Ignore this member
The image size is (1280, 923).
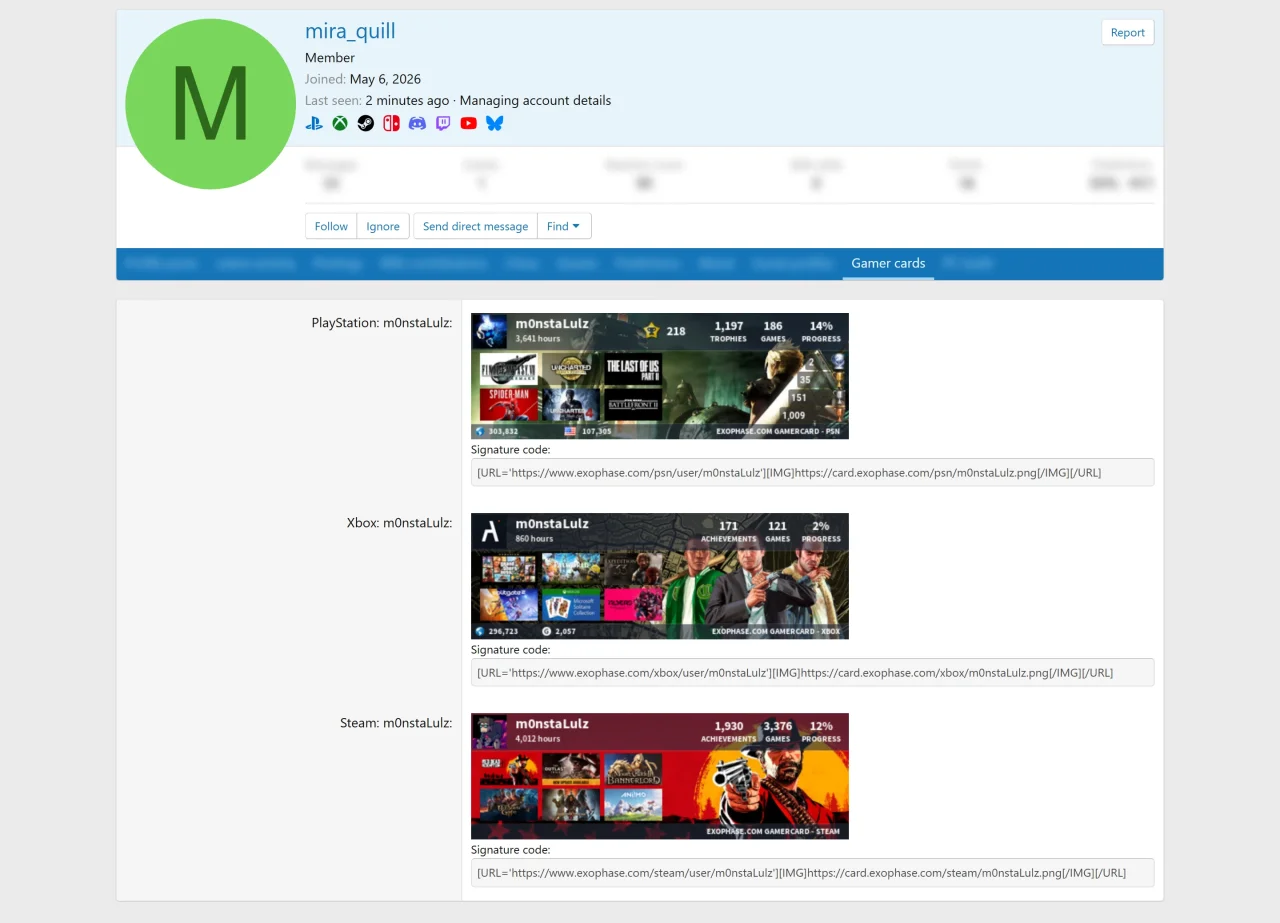pyautogui.click(x=383, y=226)
